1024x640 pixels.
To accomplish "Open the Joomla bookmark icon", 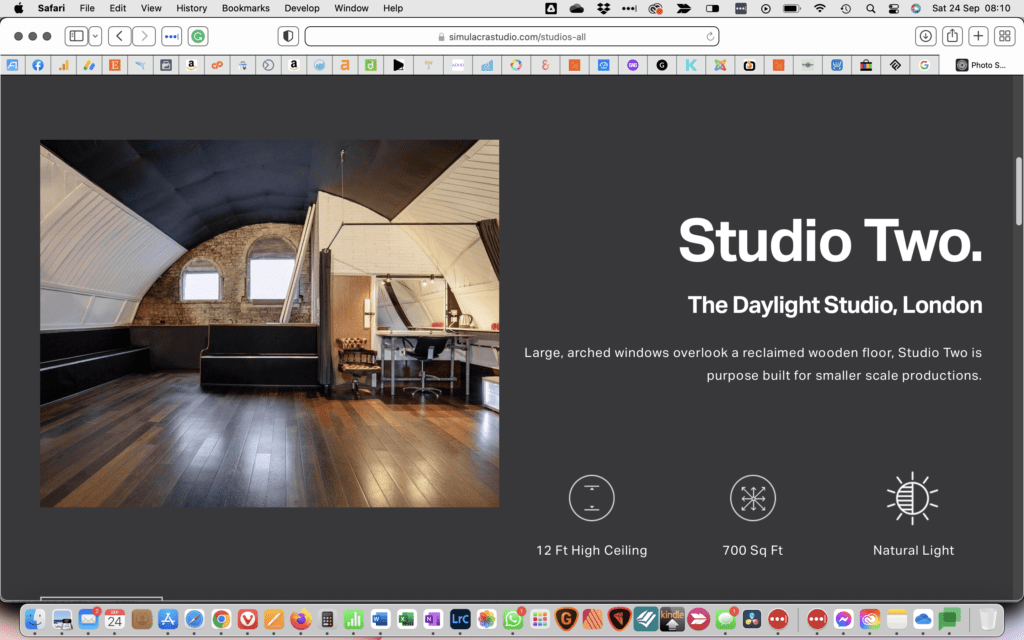I will (720, 65).
